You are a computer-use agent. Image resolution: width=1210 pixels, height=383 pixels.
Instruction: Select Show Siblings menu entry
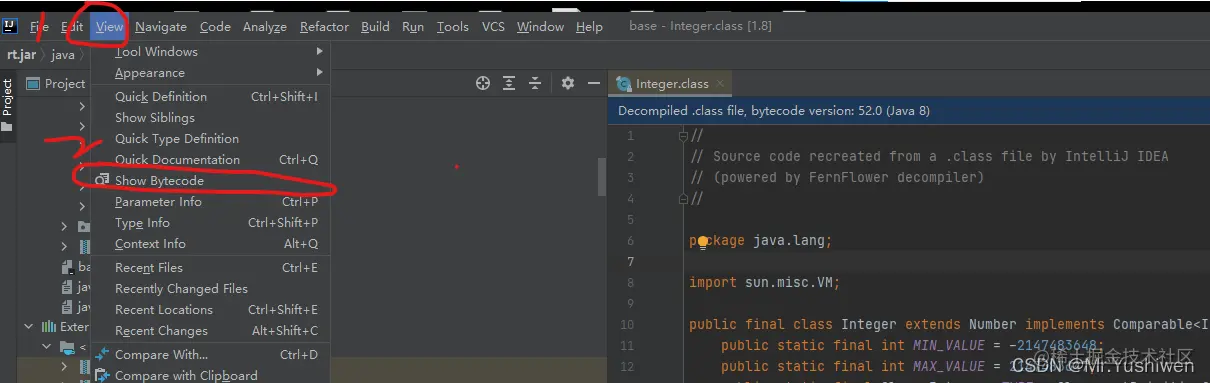pos(210,118)
